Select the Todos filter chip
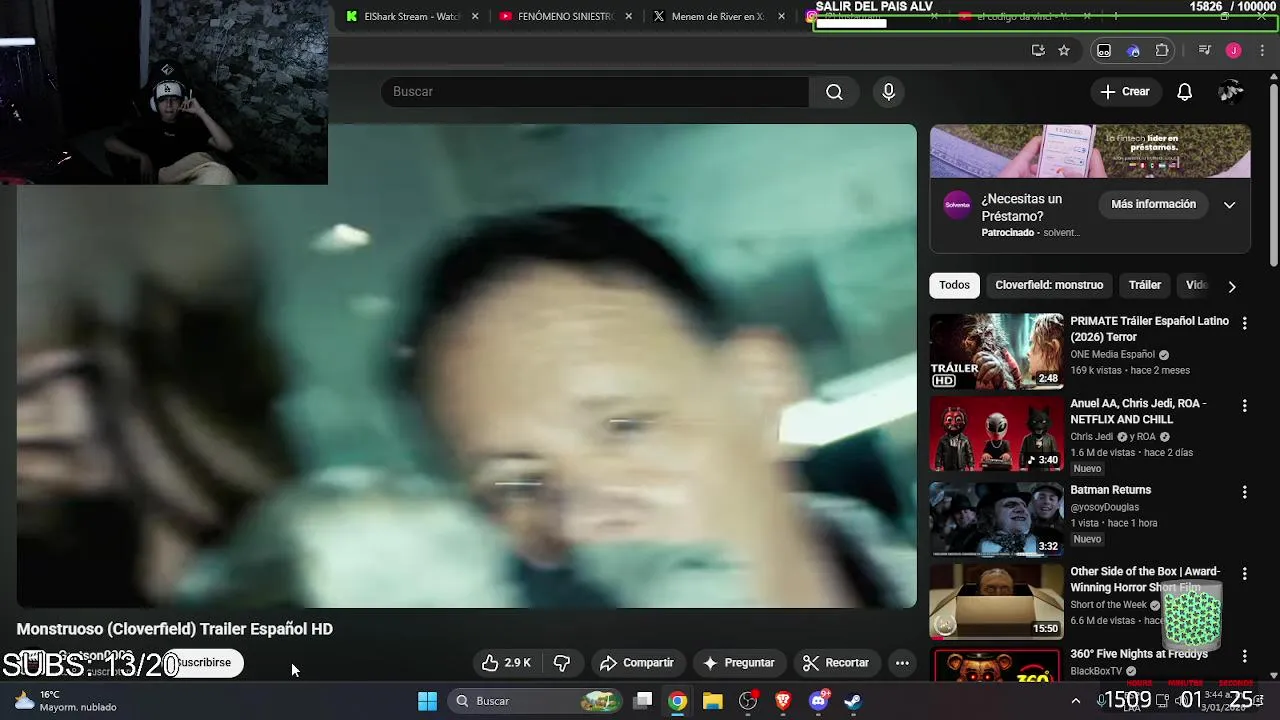The height and width of the screenshot is (720, 1280). click(954, 285)
